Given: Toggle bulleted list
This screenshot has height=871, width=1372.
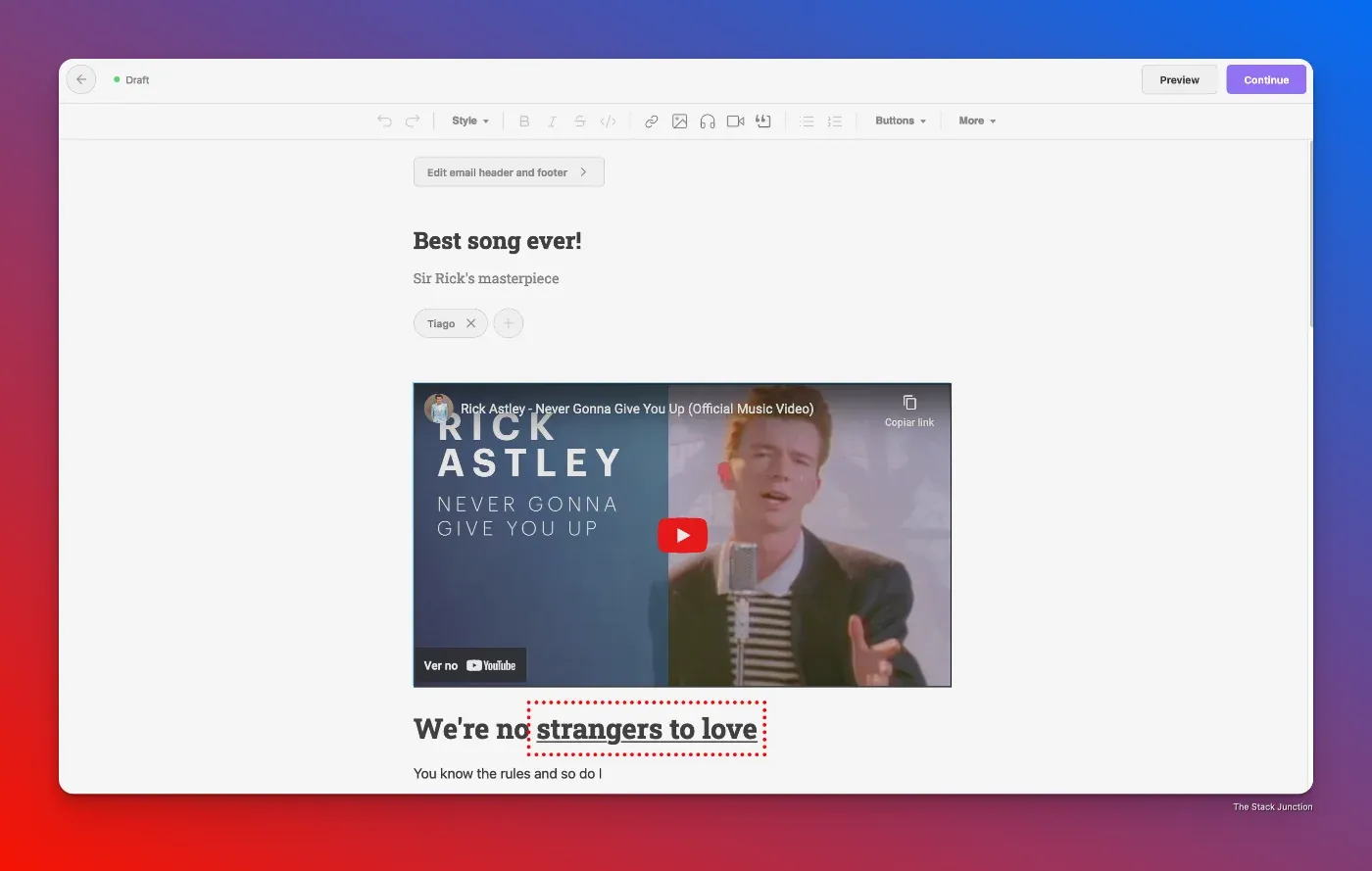Looking at the screenshot, I should 807,121.
